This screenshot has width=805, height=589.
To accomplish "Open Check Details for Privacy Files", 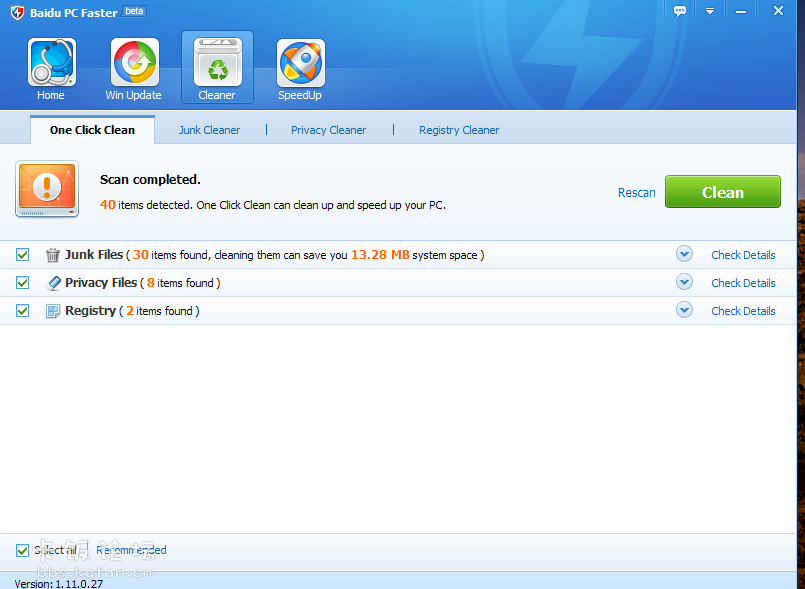I will pyautogui.click(x=743, y=283).
